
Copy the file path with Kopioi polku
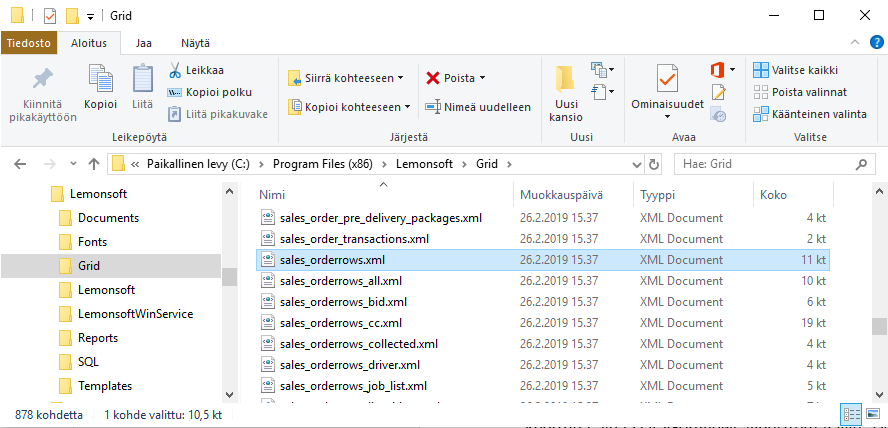click(x=210, y=92)
